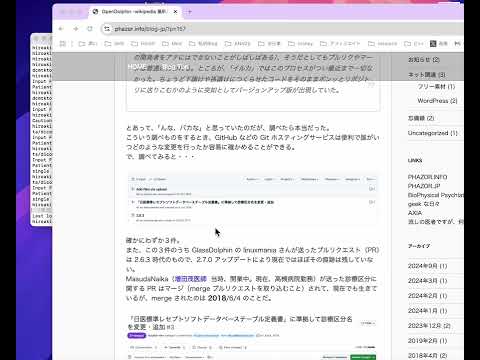Visit the geek な日々 link
480x360 pixels.
423,204
